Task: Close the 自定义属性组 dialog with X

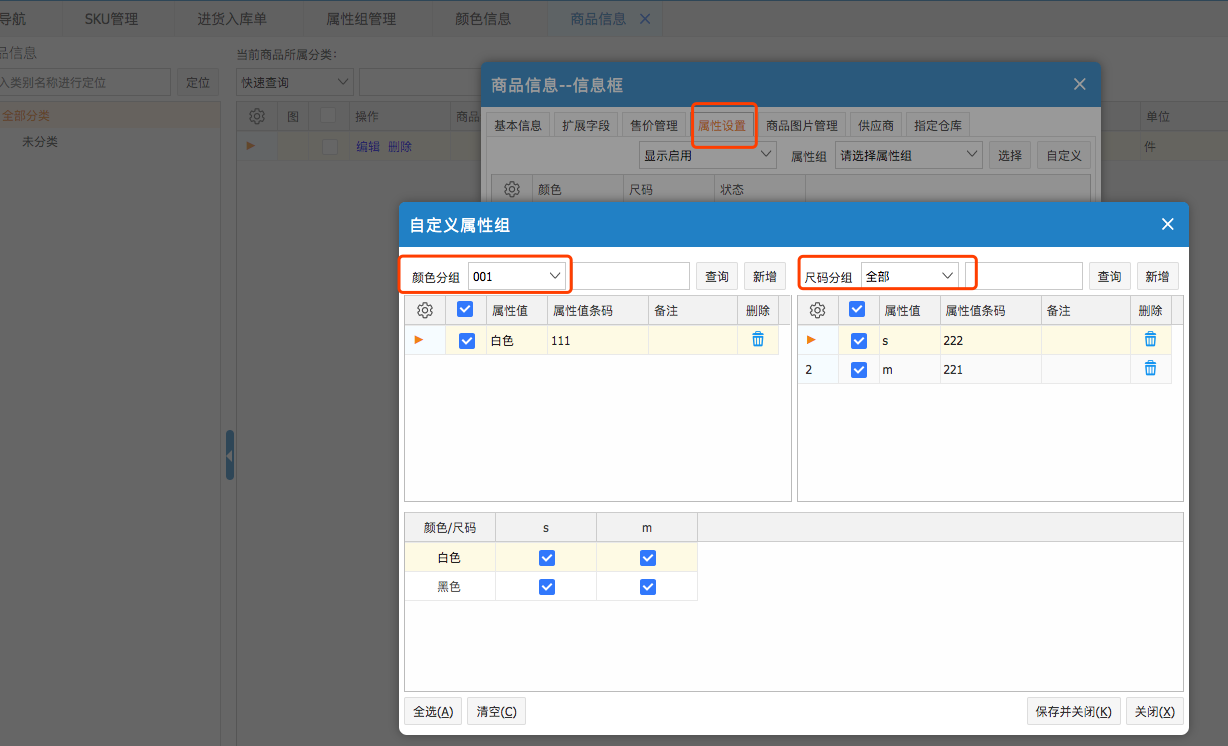Action: tap(1167, 224)
